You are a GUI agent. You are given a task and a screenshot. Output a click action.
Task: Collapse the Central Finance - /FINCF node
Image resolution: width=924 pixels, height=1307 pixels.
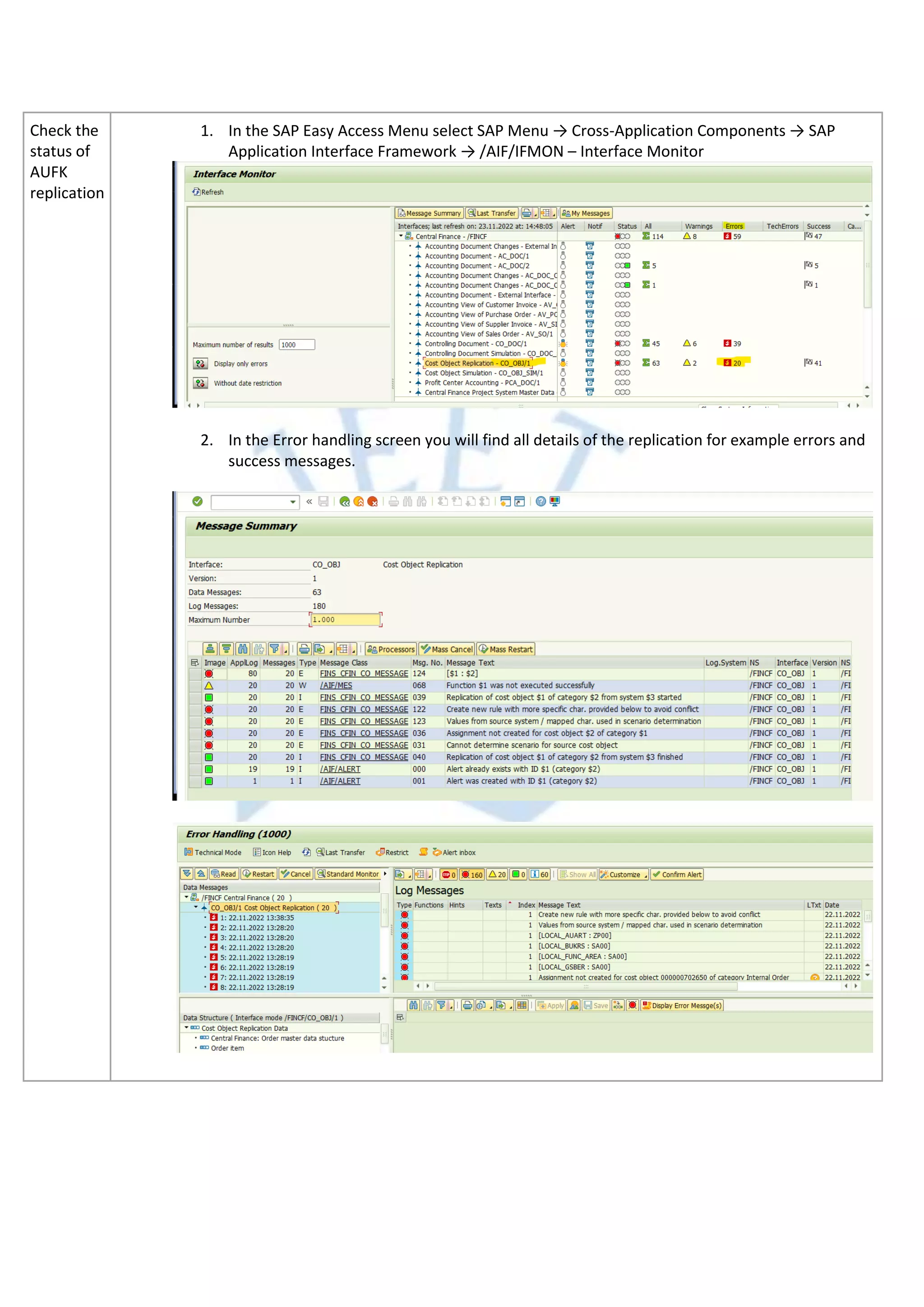401,236
